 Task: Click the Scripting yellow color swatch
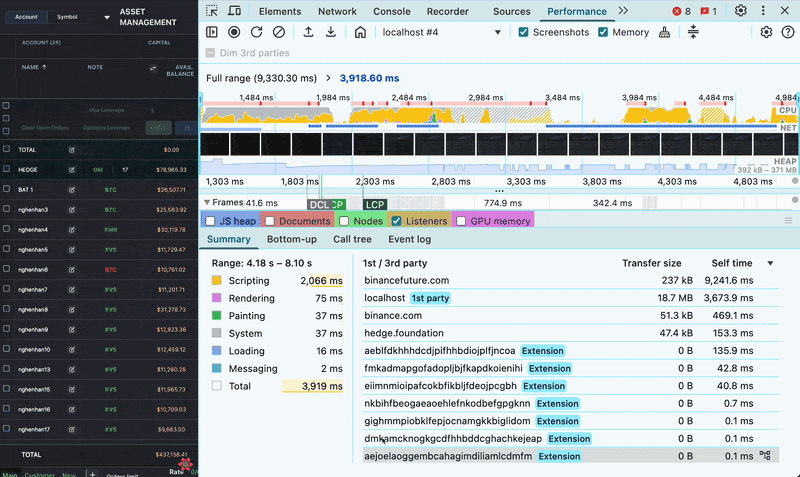tap(216, 280)
